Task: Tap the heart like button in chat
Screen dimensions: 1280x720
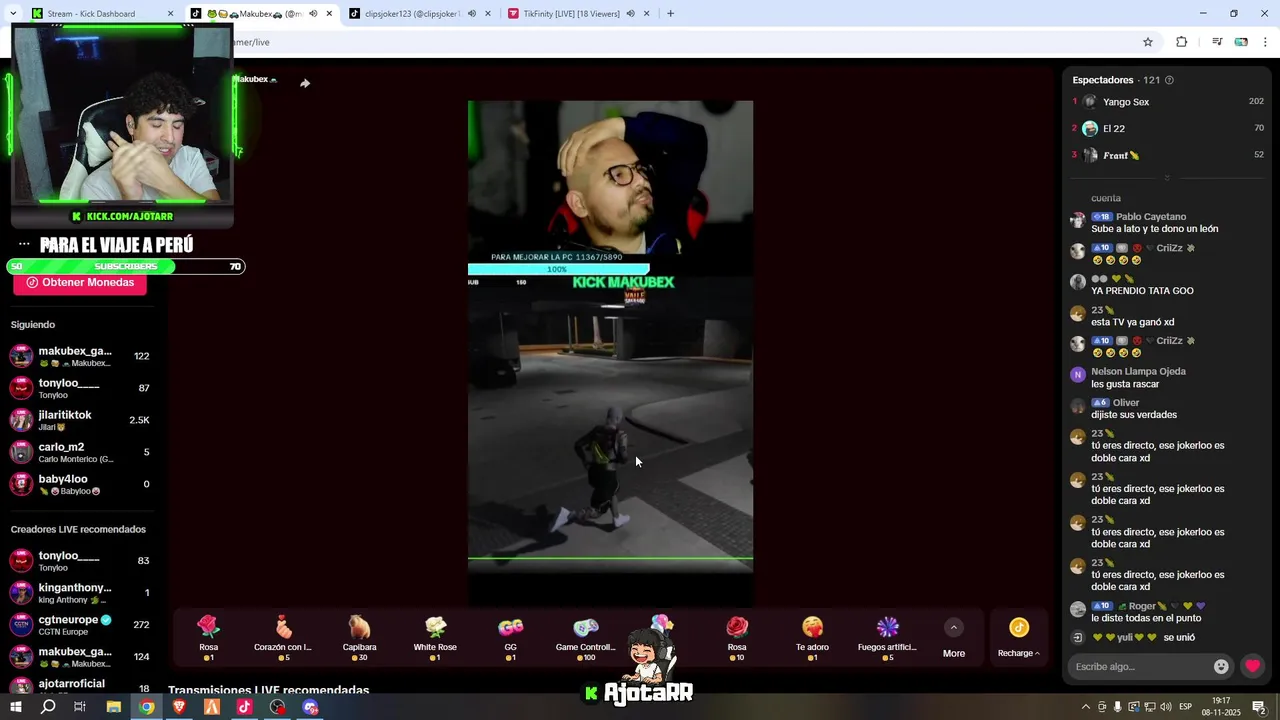Action: click(x=1252, y=666)
